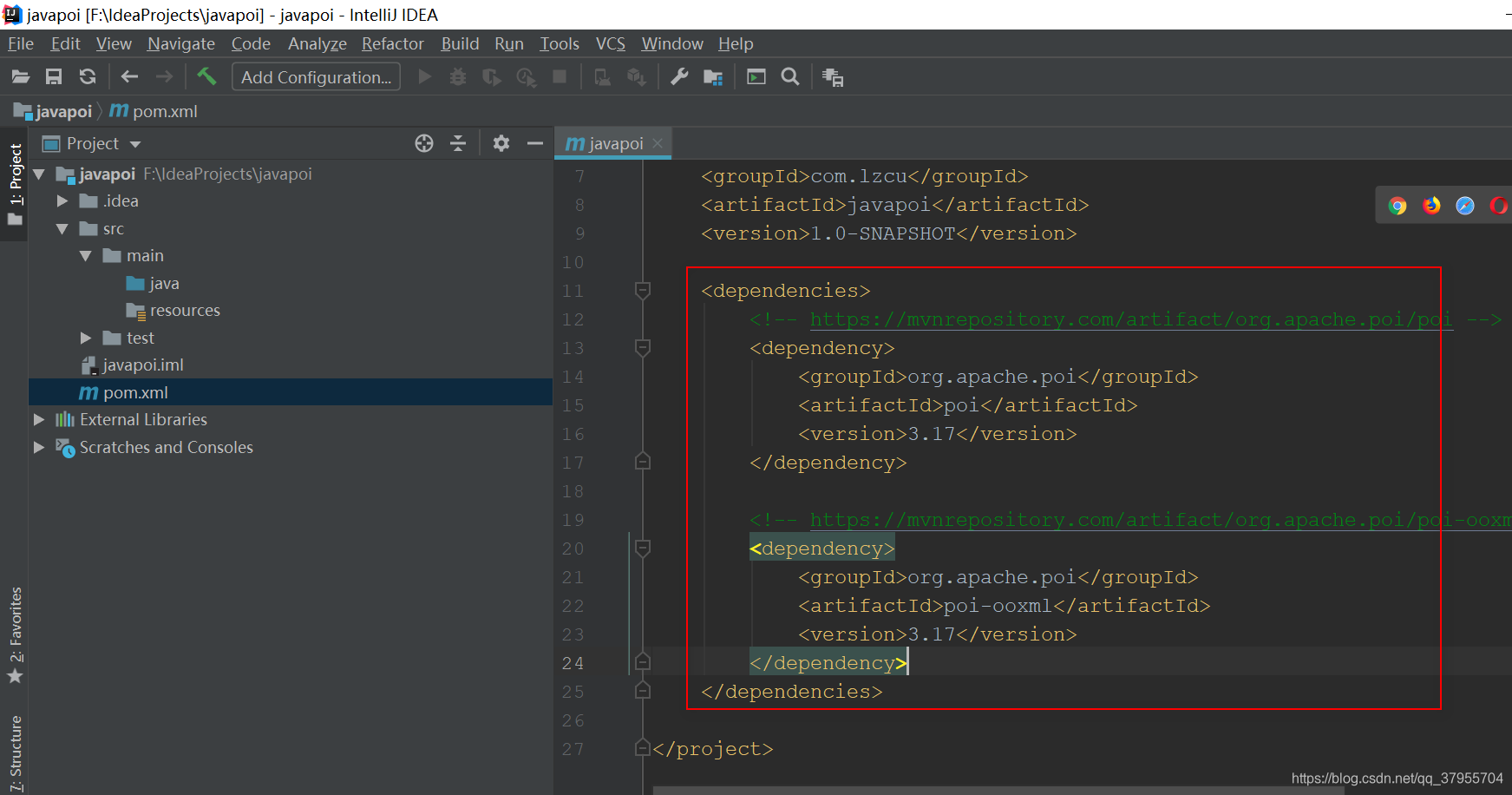This screenshot has width=1512, height=795.
Task: Expand External Libraries node
Action: coord(39,419)
